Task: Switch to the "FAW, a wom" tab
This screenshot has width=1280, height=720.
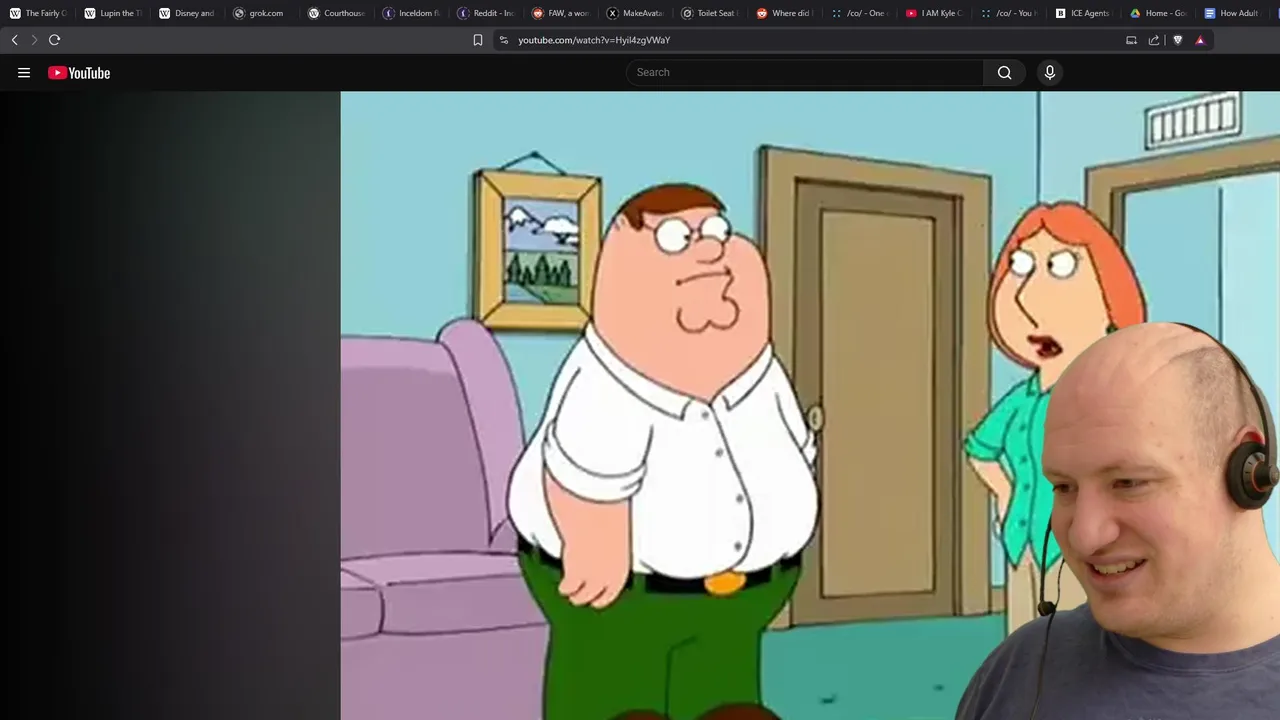Action: click(561, 13)
